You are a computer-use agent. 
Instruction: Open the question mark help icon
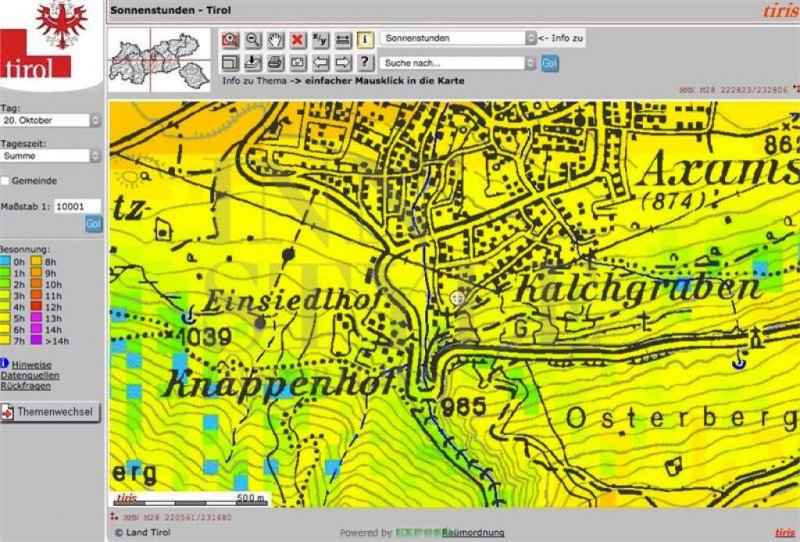click(365, 62)
